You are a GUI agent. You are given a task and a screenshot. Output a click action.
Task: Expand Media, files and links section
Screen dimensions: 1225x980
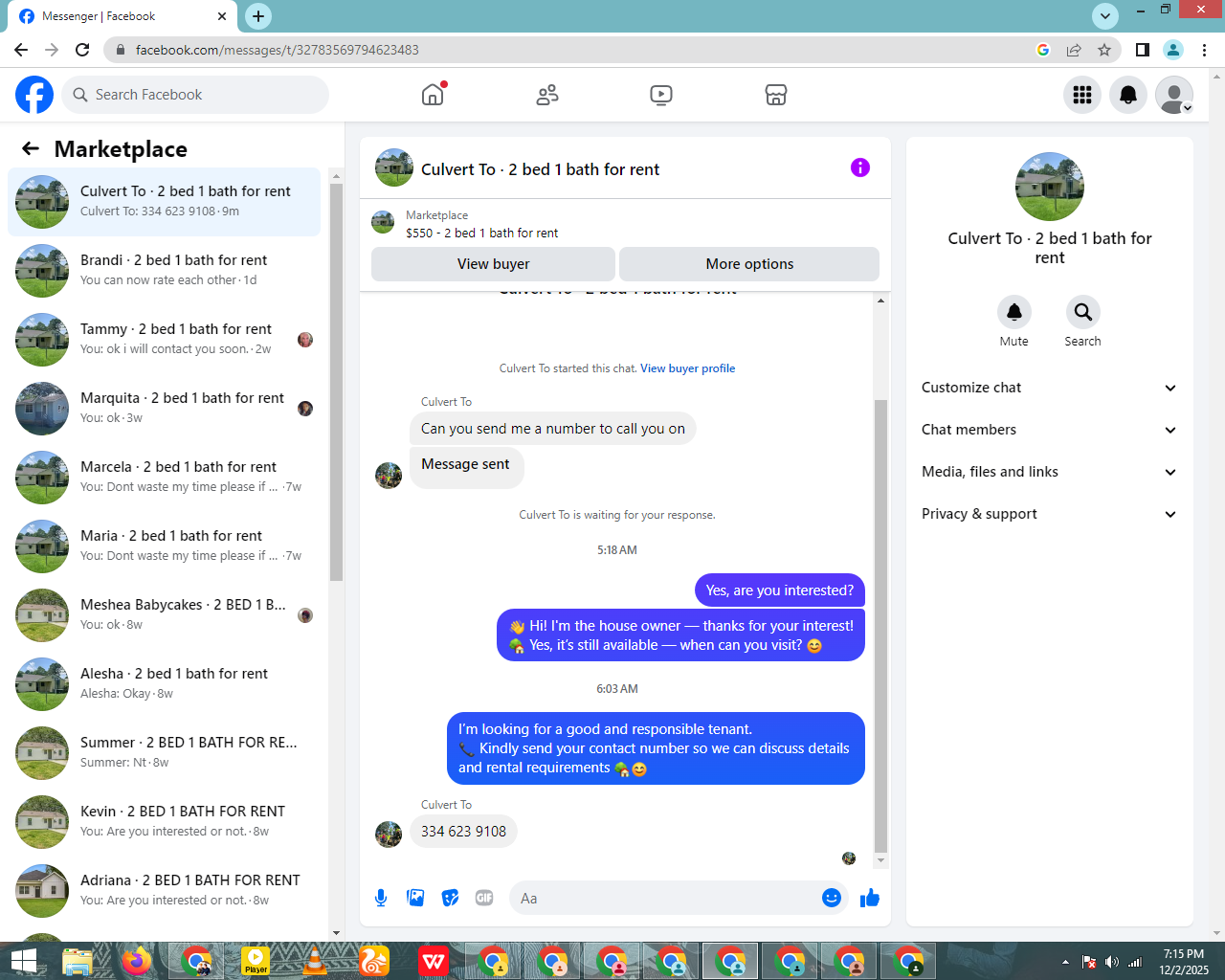pos(1049,472)
